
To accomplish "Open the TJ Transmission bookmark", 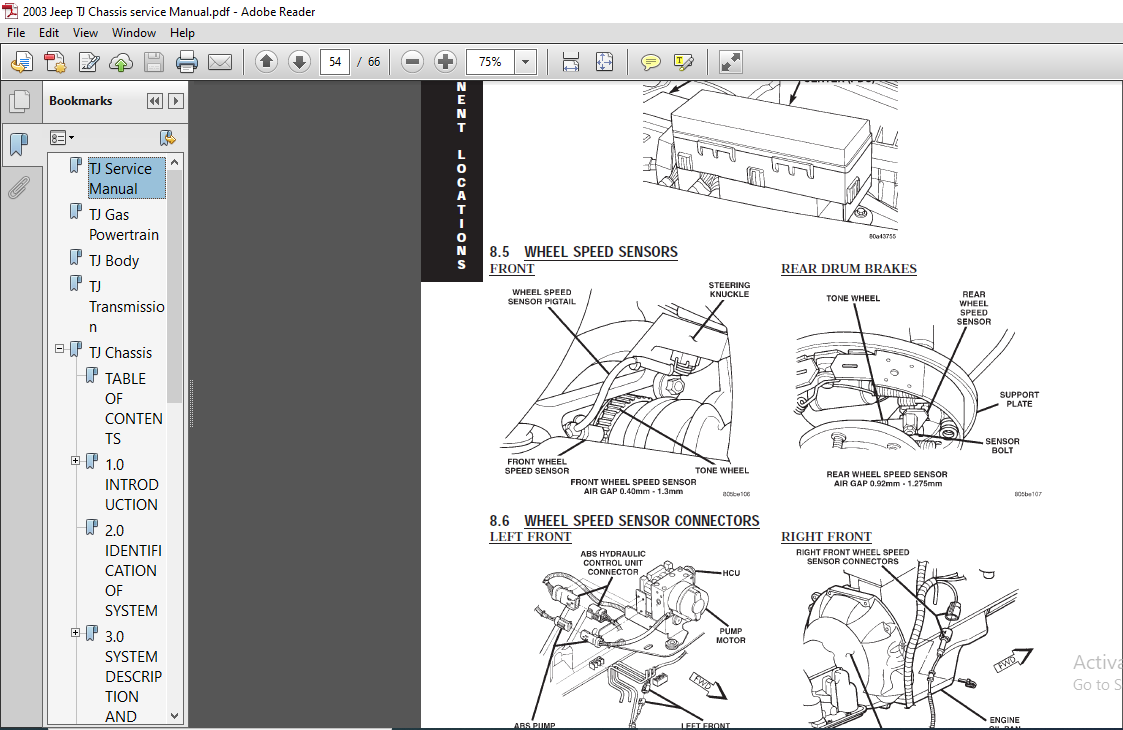I will (126, 306).
